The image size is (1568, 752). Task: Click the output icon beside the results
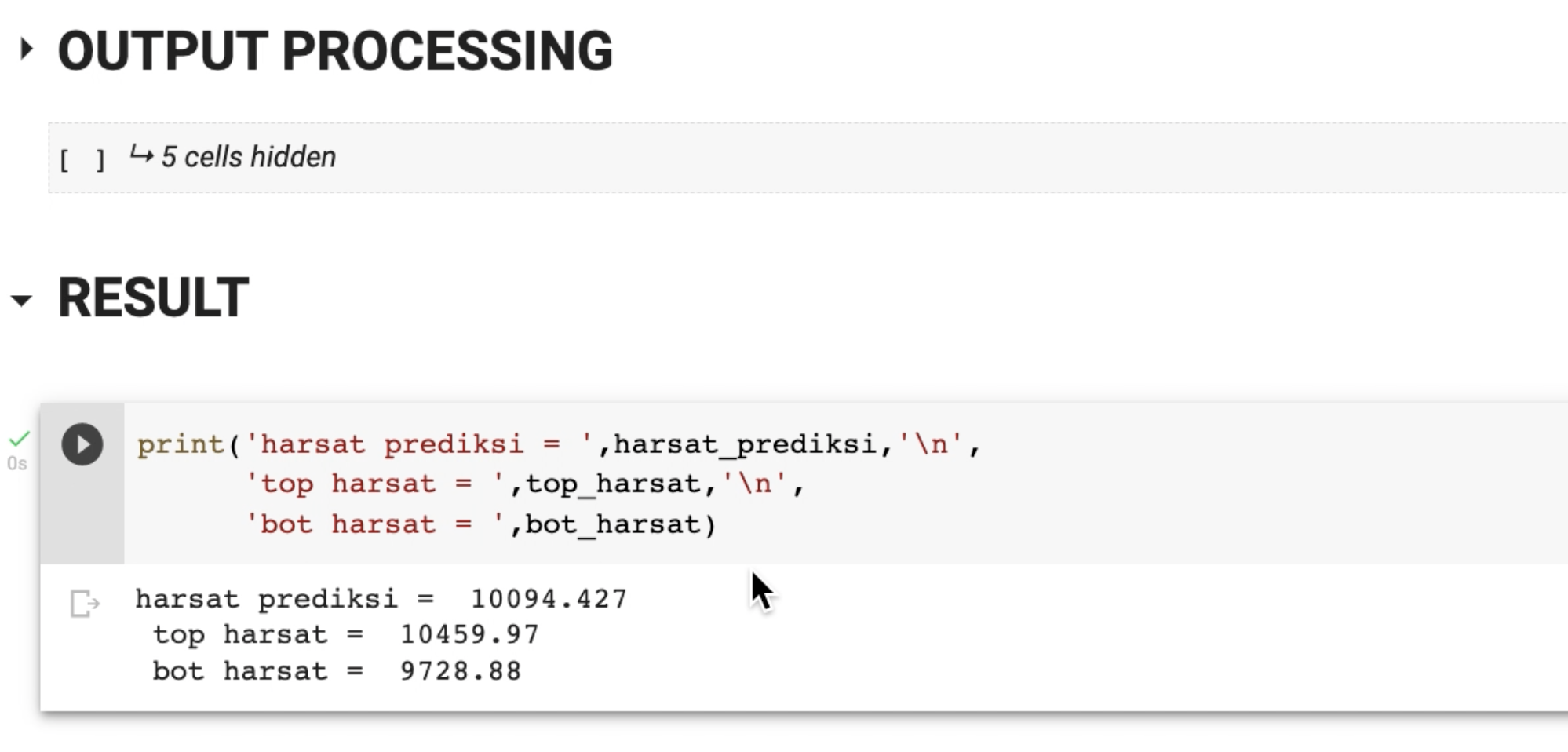click(85, 604)
